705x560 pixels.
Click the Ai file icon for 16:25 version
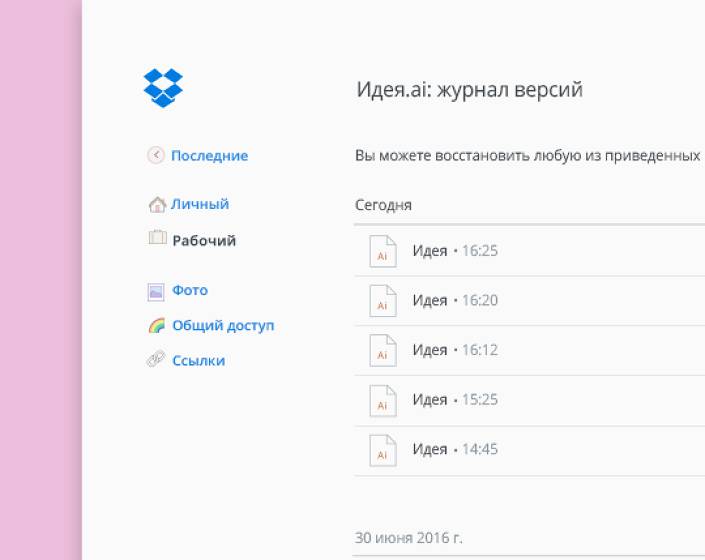click(x=383, y=251)
